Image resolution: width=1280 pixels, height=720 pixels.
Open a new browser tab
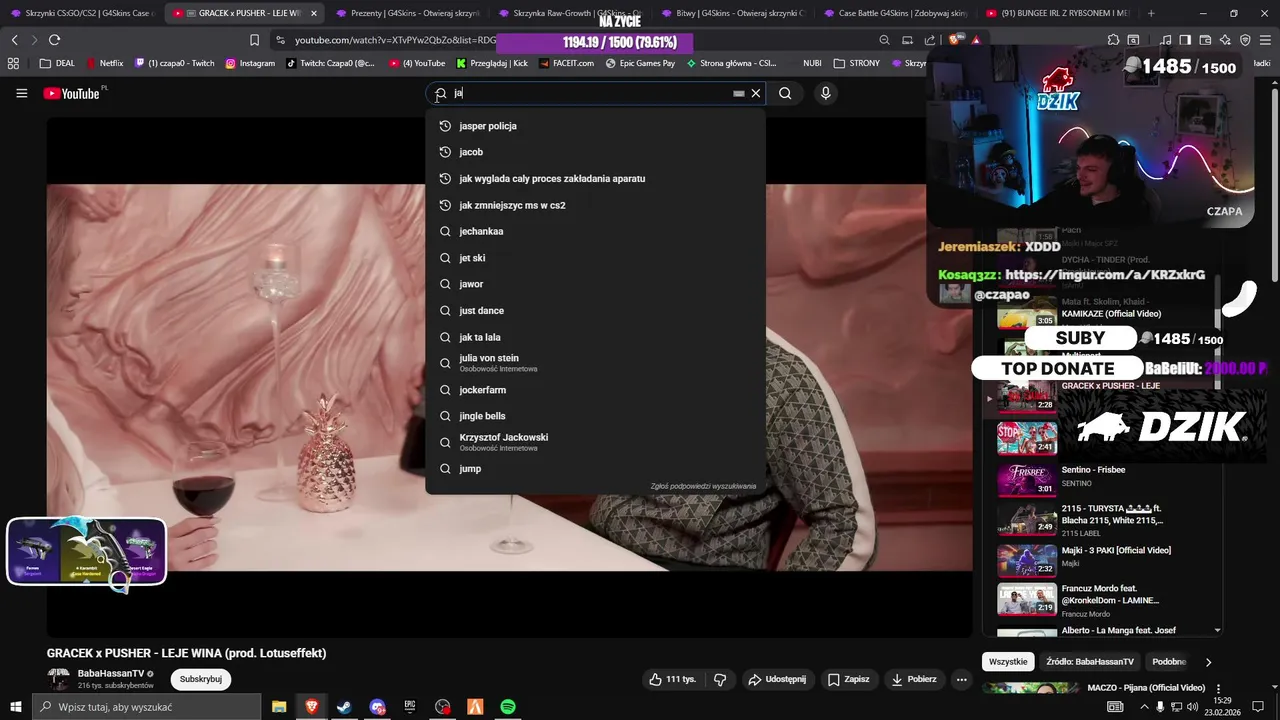coord(1151,13)
